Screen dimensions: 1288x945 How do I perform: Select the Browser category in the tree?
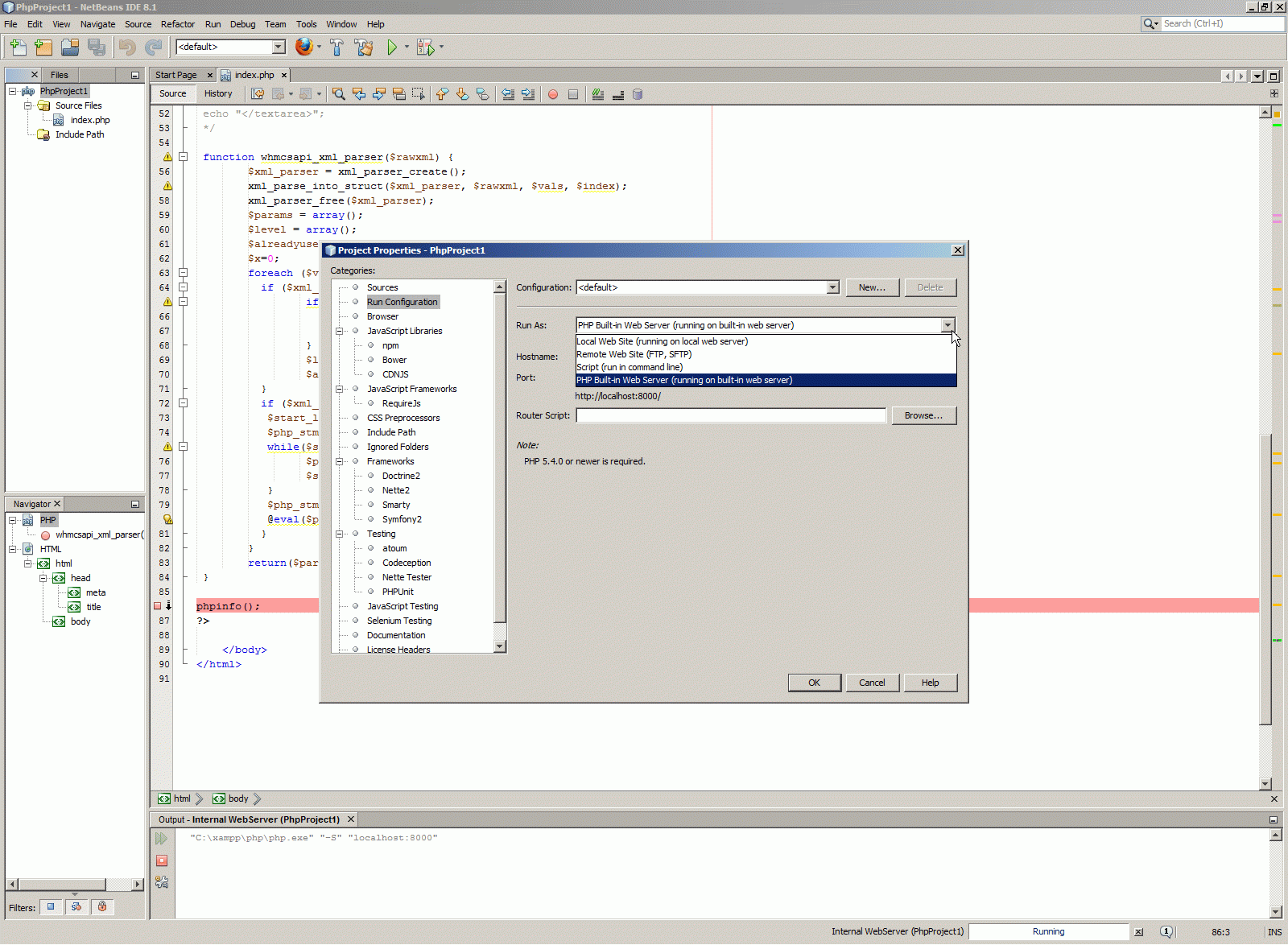click(x=382, y=316)
